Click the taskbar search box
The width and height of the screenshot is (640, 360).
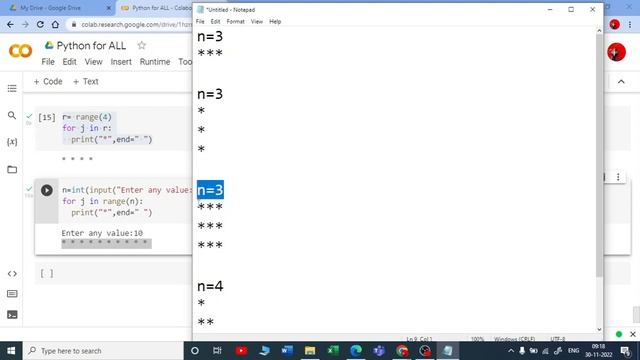[x=103, y=351]
